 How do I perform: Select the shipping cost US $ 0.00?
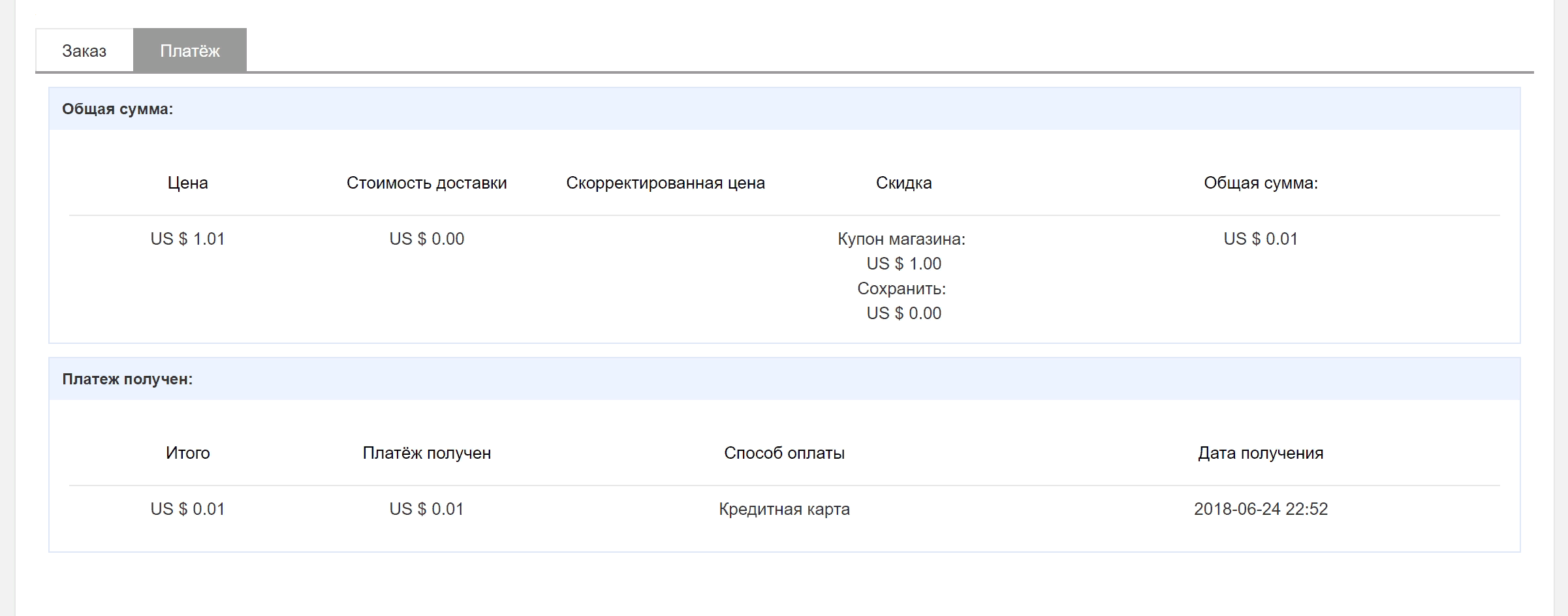coord(427,239)
